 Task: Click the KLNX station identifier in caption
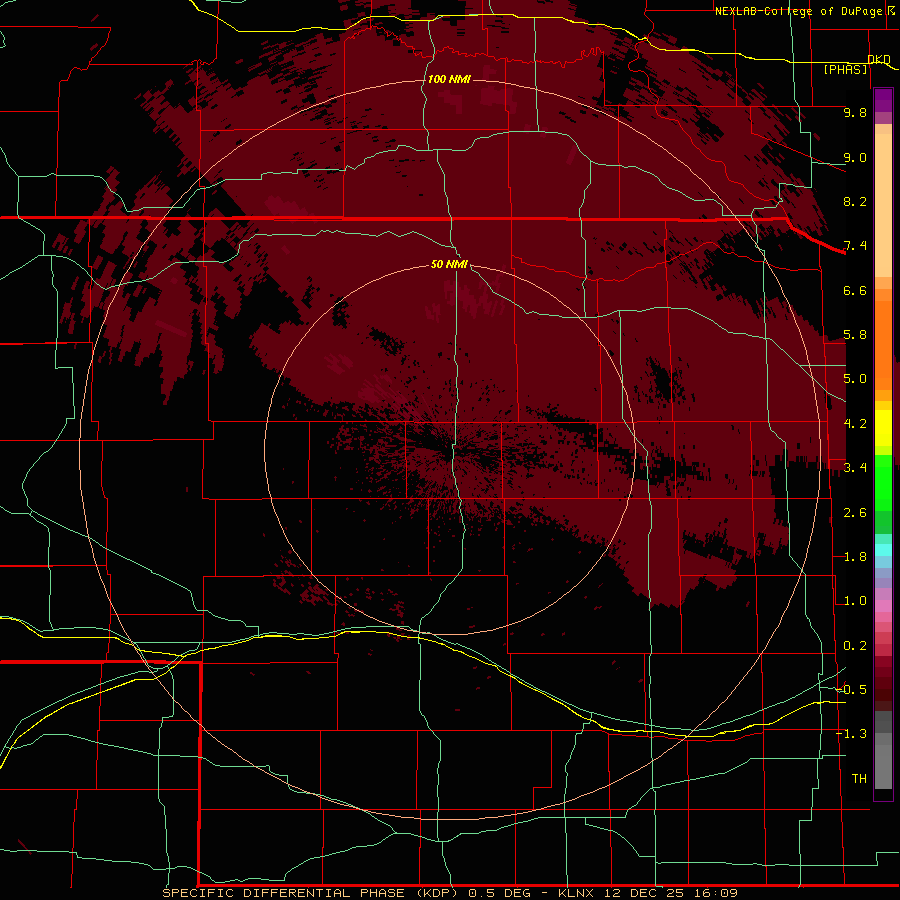576,893
